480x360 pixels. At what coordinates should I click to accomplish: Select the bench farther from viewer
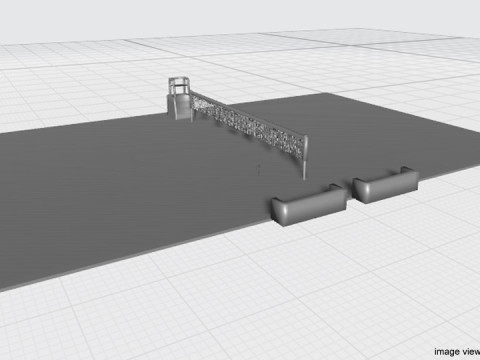pos(386,185)
